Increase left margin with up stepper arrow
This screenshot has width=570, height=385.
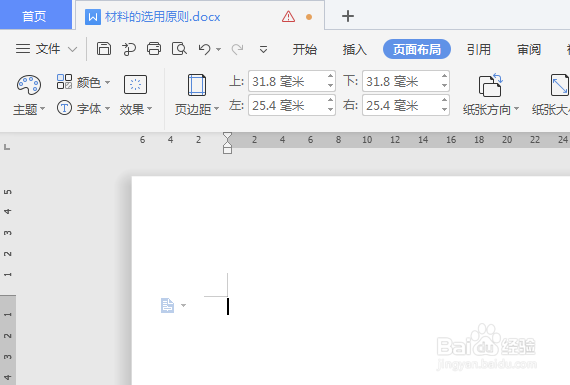(330, 100)
